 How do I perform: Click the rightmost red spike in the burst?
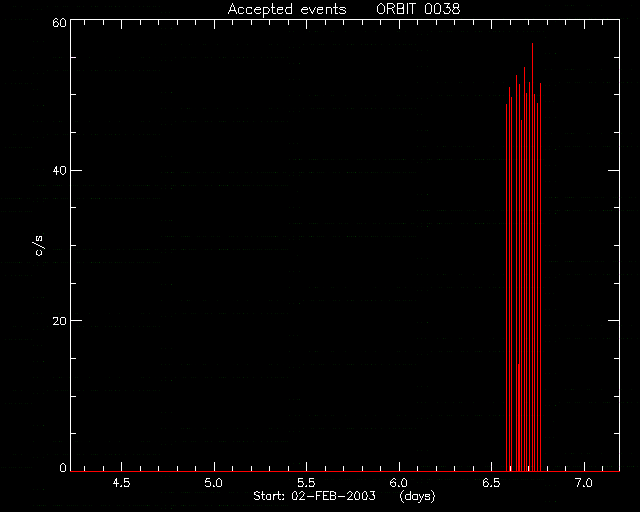tap(540, 278)
